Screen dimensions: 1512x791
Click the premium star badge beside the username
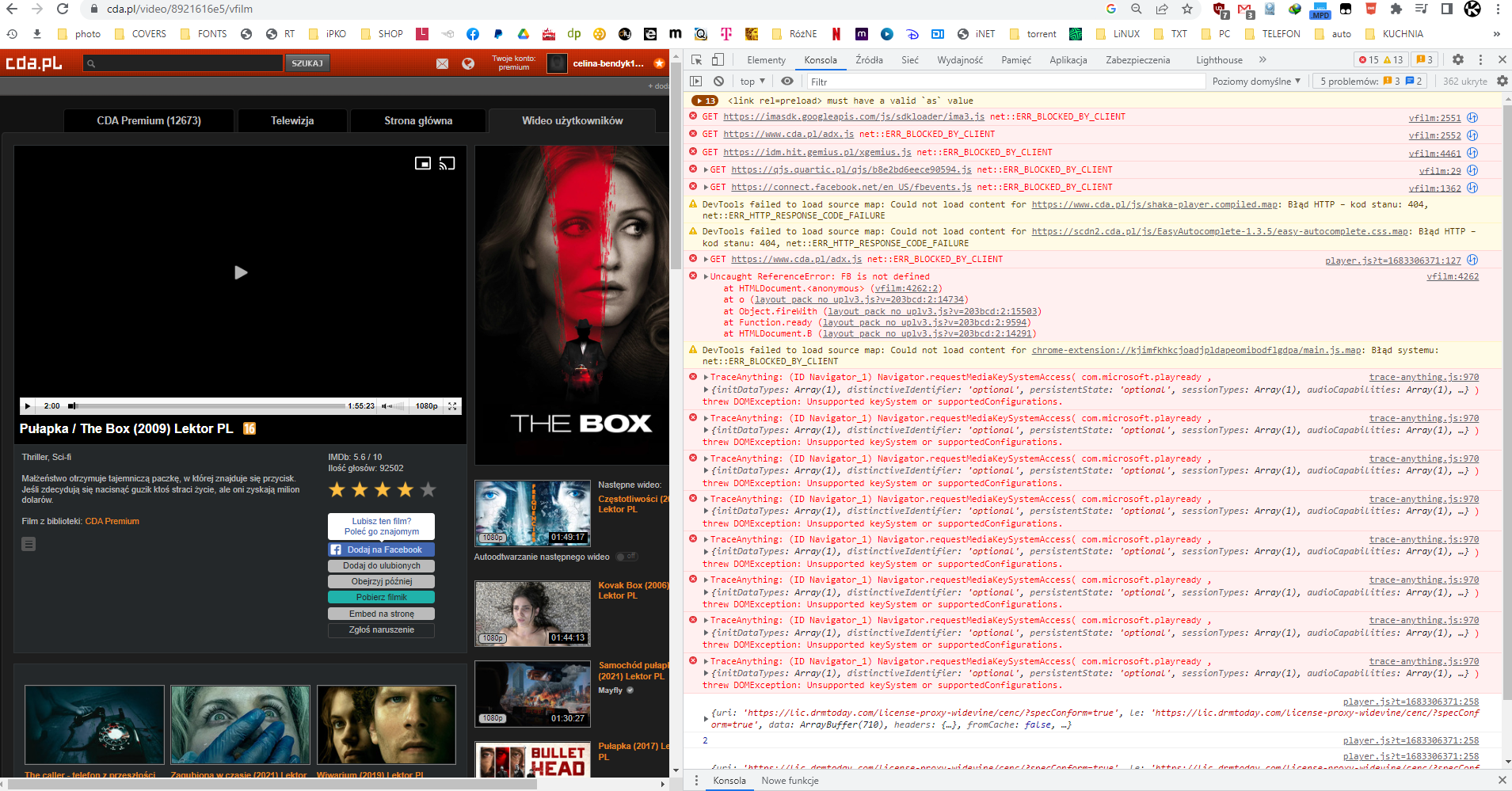(659, 63)
